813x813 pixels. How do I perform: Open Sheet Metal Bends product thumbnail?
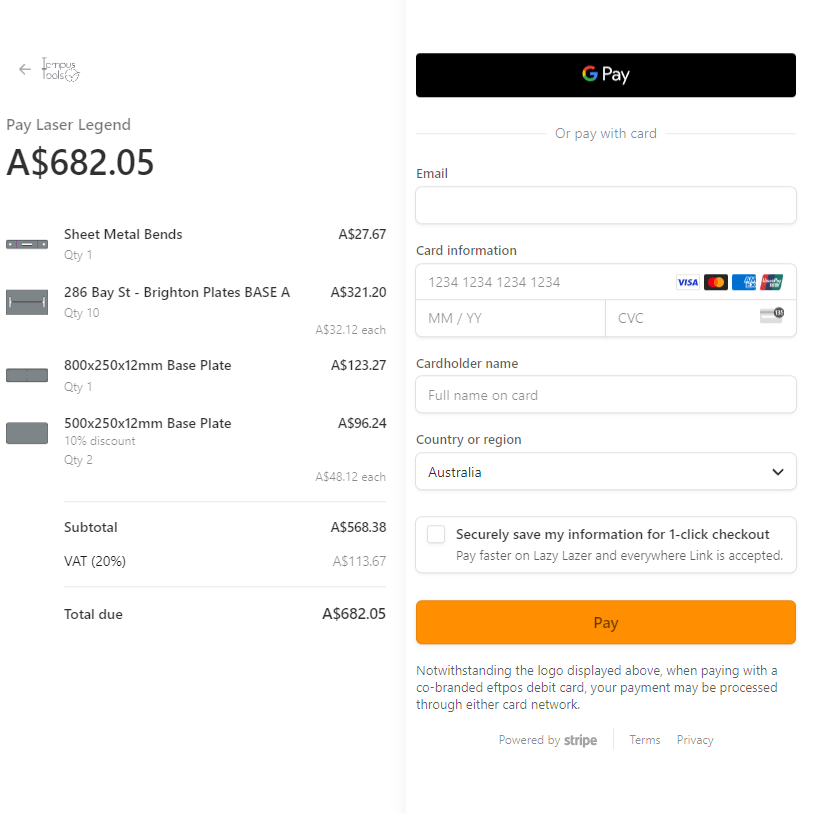[27, 244]
